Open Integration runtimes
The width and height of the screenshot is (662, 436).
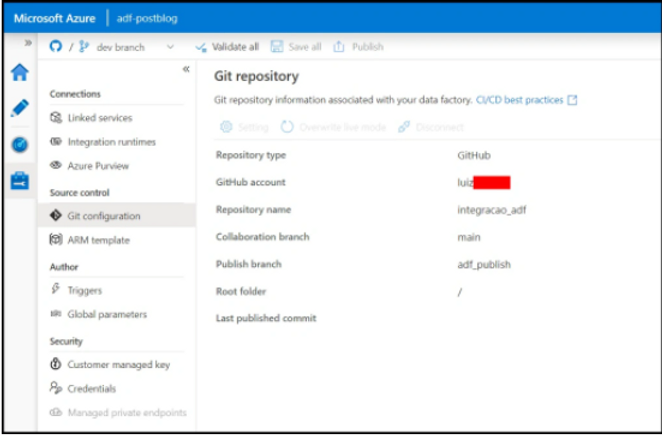pyautogui.click(x=111, y=142)
